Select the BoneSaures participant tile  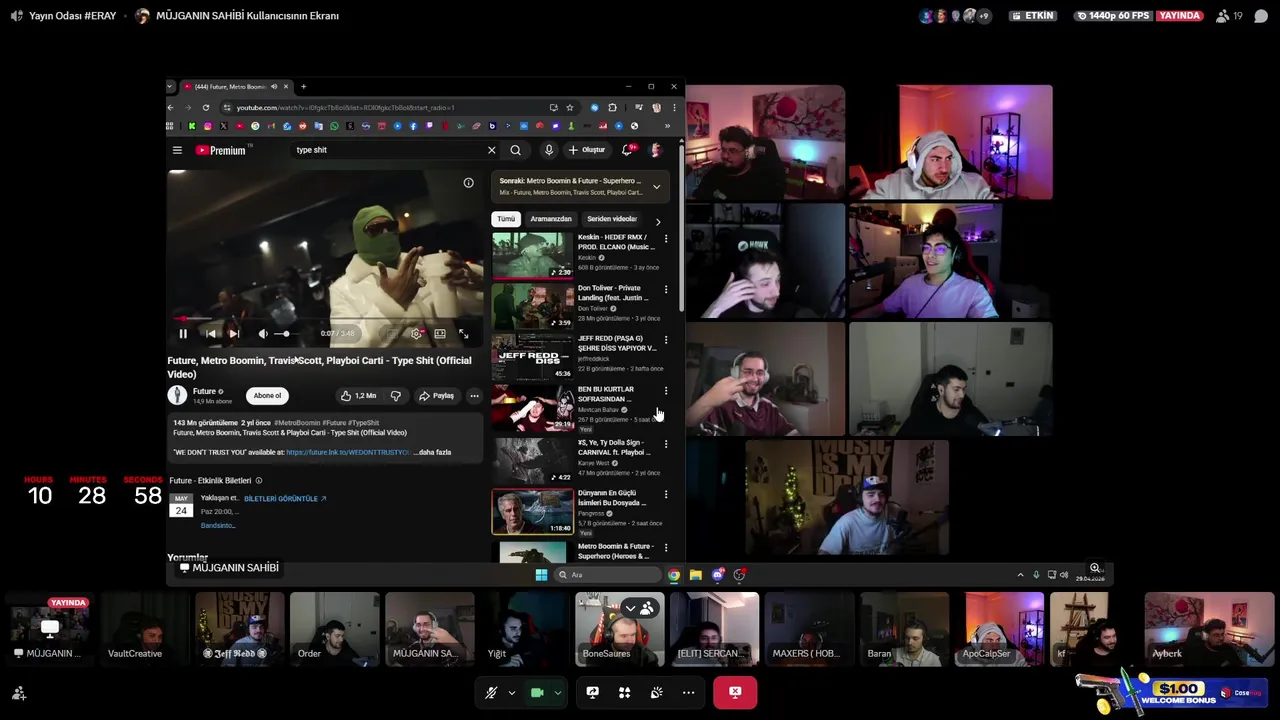(x=620, y=629)
